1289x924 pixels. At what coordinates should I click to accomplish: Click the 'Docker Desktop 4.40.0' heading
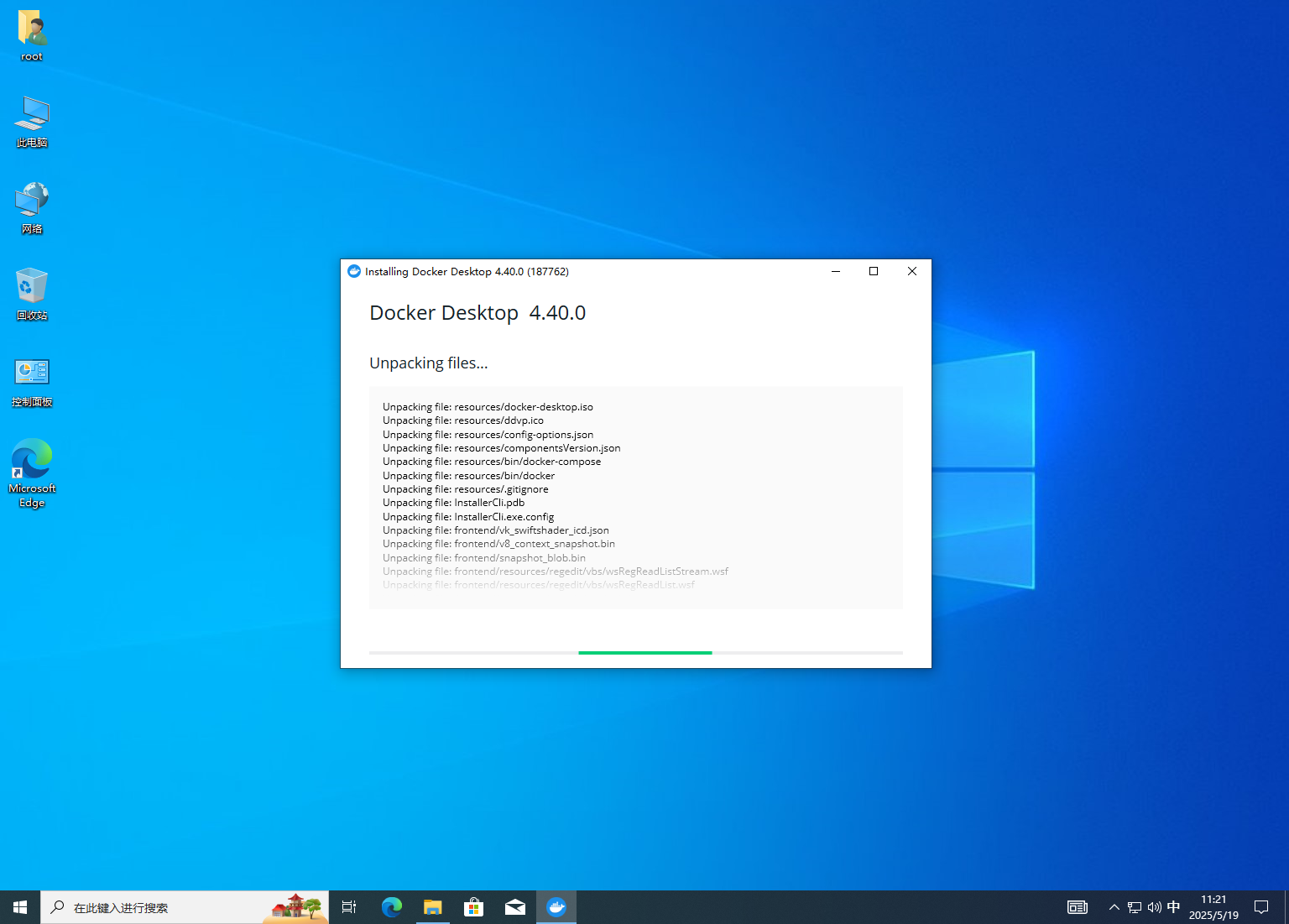click(x=478, y=313)
